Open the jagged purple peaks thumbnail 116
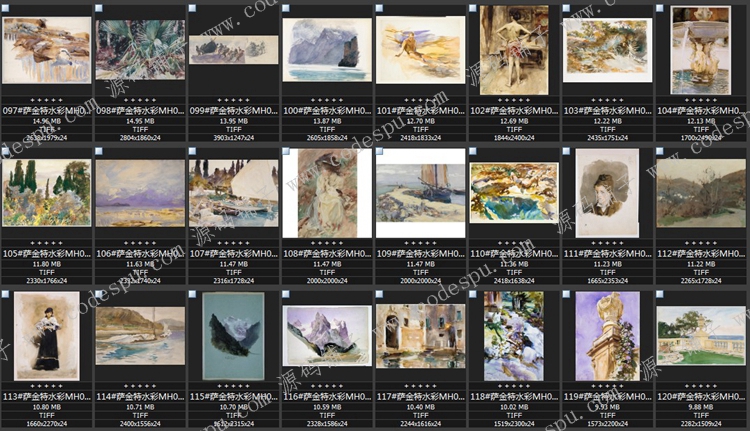 pos(327,336)
